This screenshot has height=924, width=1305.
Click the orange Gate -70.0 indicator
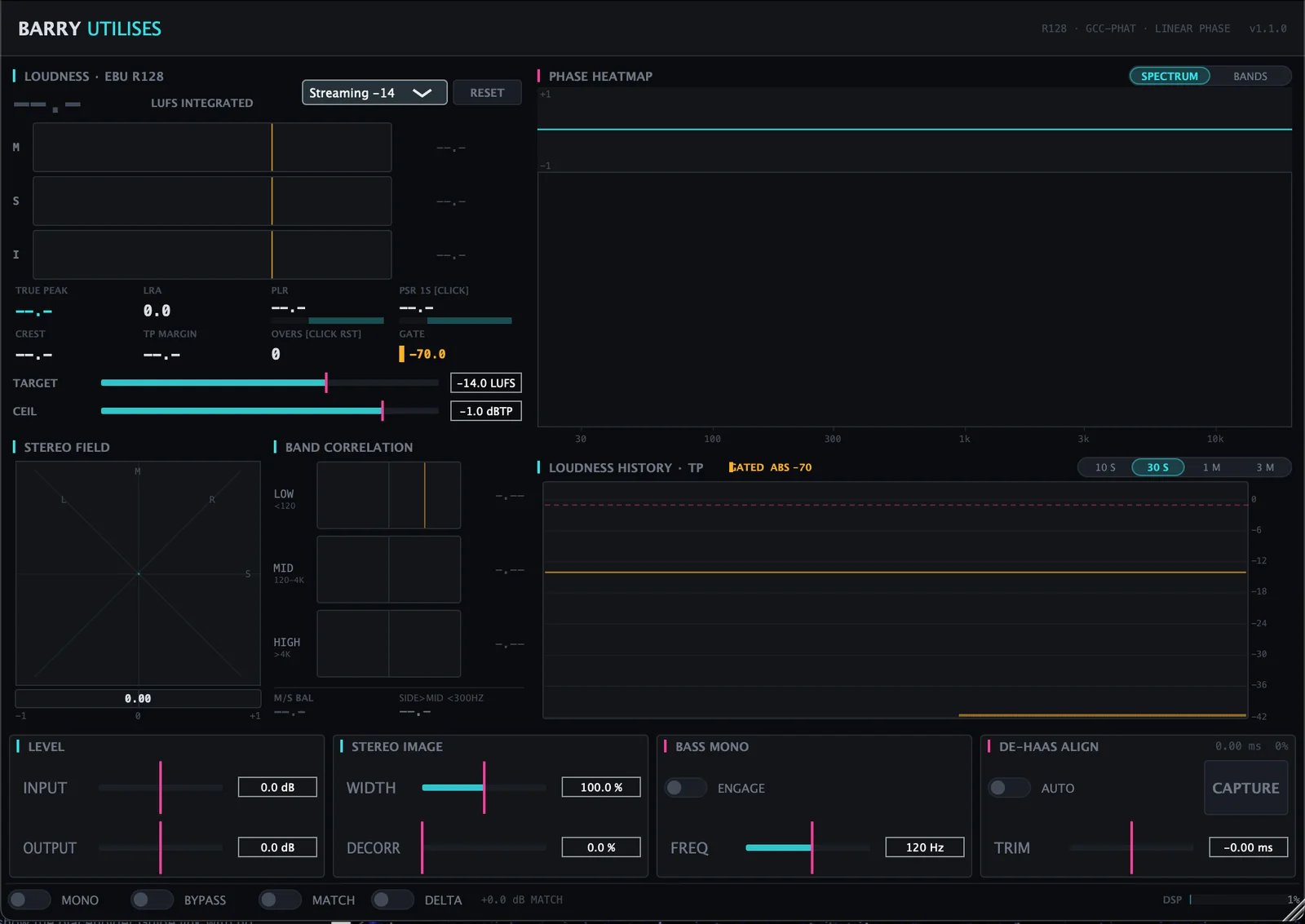[x=422, y=354]
